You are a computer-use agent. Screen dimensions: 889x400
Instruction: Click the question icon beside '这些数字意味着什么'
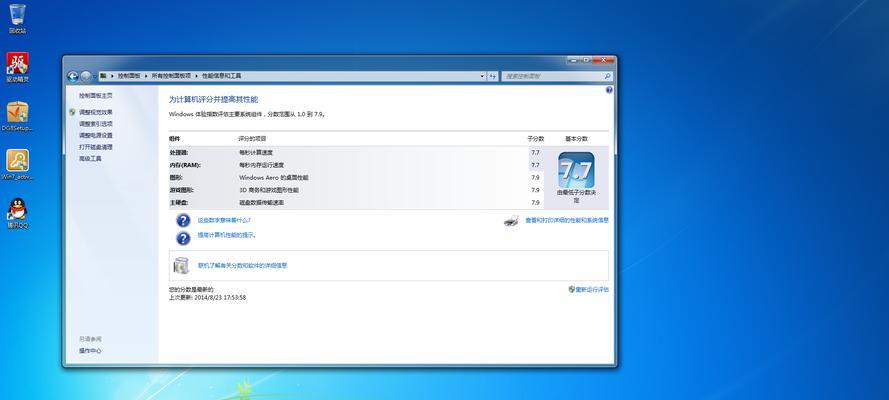tap(183, 220)
